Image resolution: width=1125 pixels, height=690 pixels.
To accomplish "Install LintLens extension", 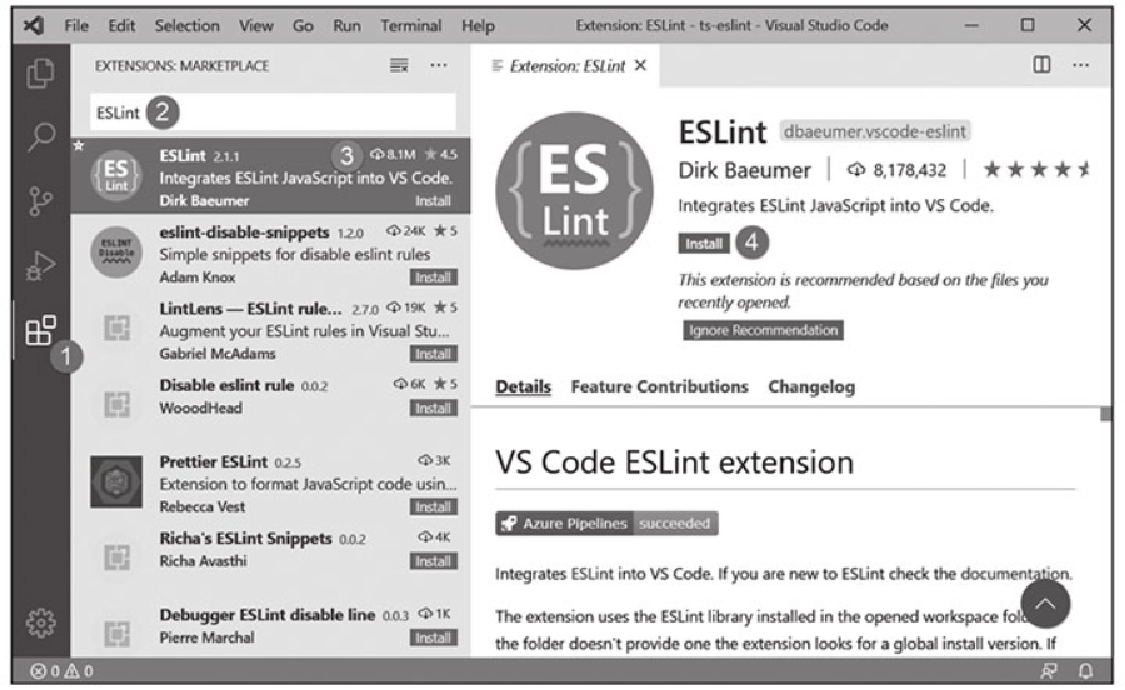I will pos(433,354).
